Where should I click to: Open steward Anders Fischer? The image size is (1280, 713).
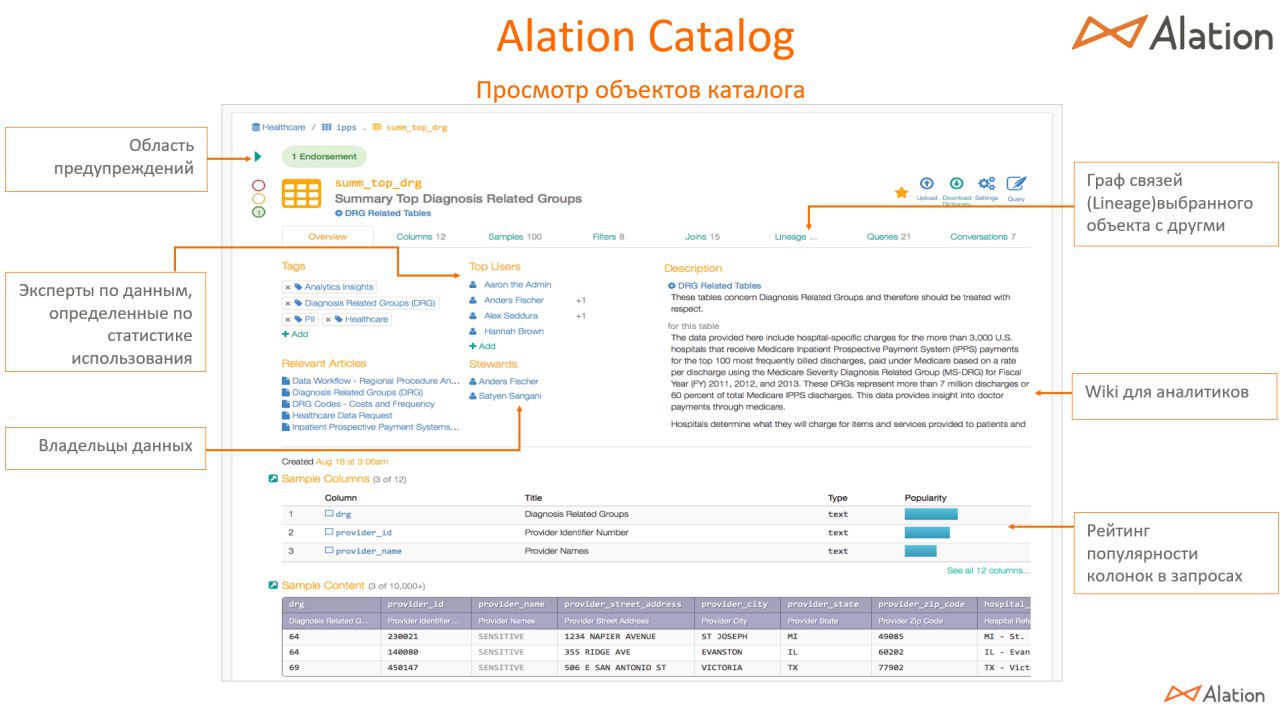point(508,381)
